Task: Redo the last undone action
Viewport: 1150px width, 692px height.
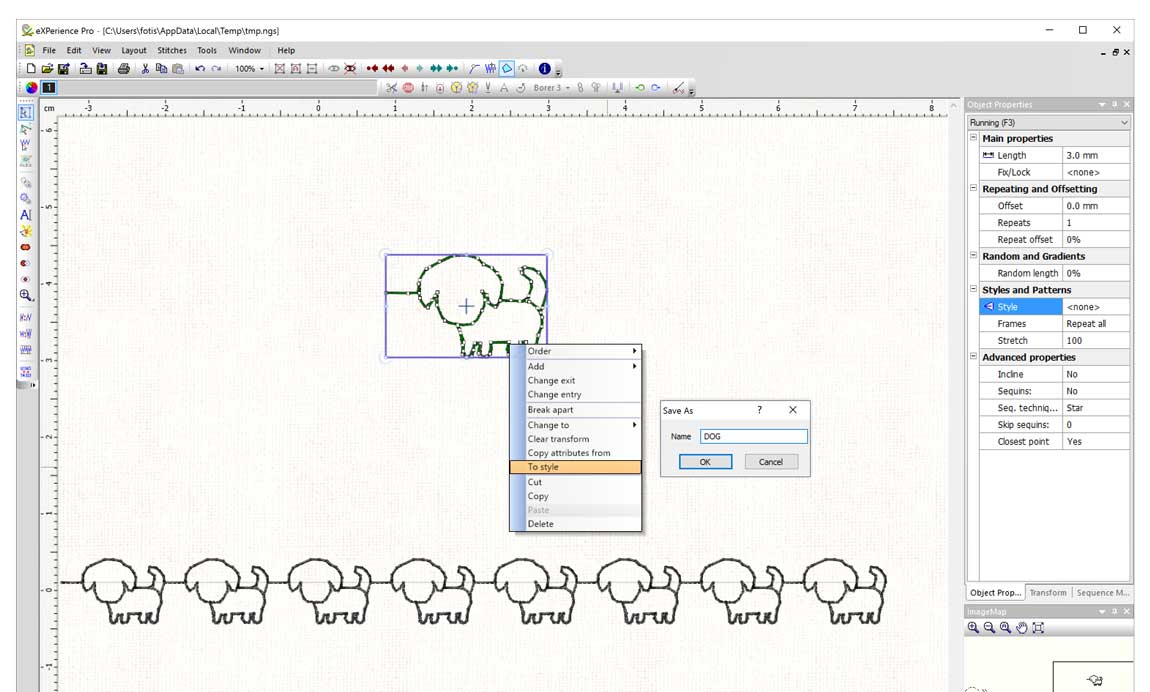Action: coord(216,69)
